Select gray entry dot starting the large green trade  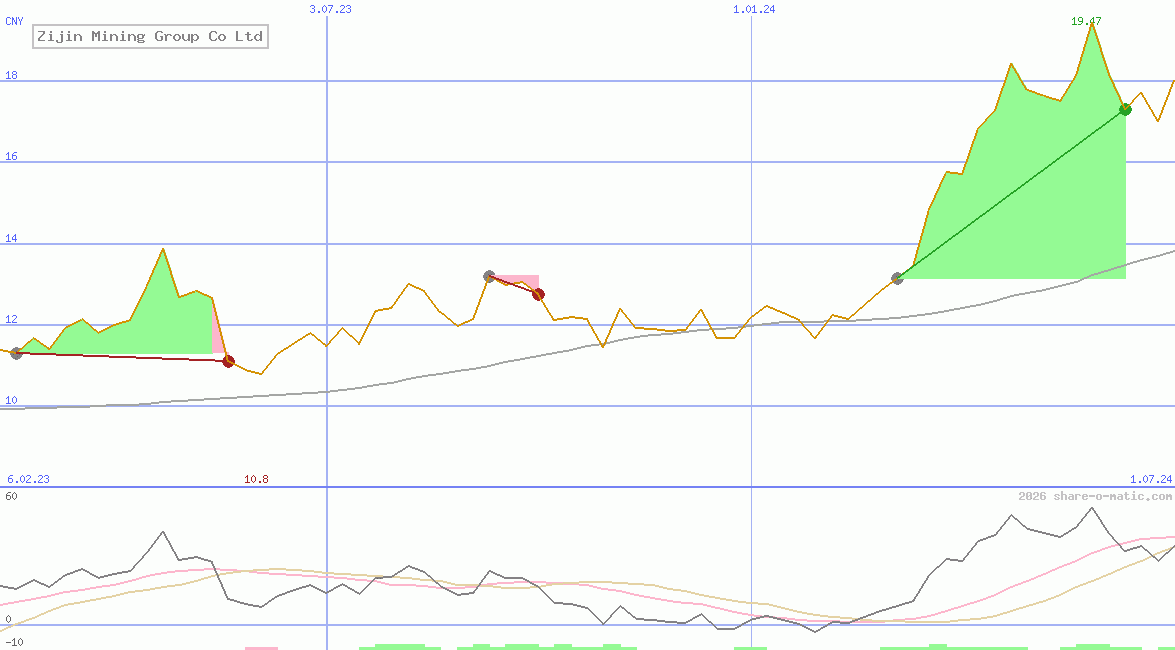click(897, 278)
